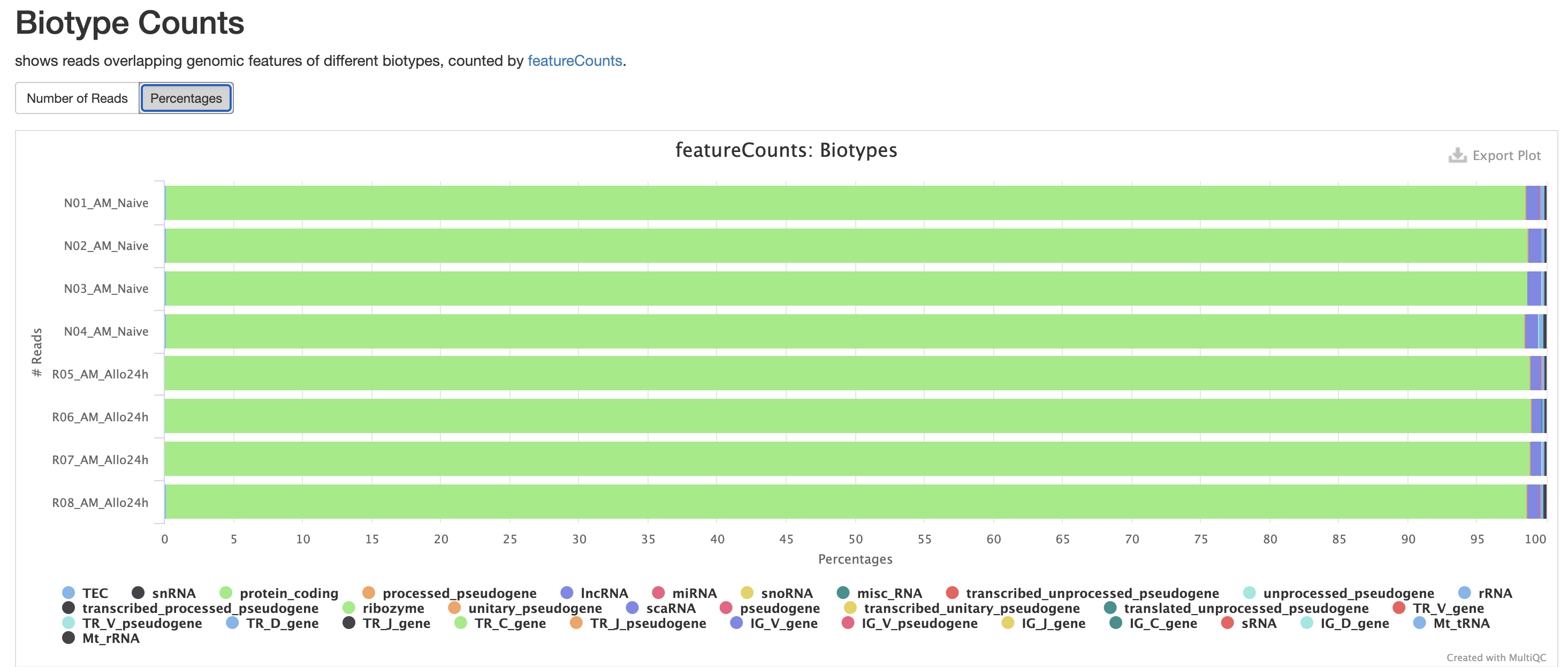Click the misc_RNA legend marker
This screenshot has width=1568, height=667.
pyautogui.click(x=843, y=593)
